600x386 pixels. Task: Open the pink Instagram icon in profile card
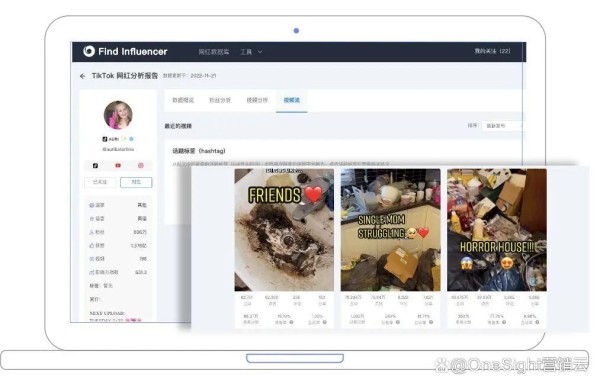[x=140, y=165]
